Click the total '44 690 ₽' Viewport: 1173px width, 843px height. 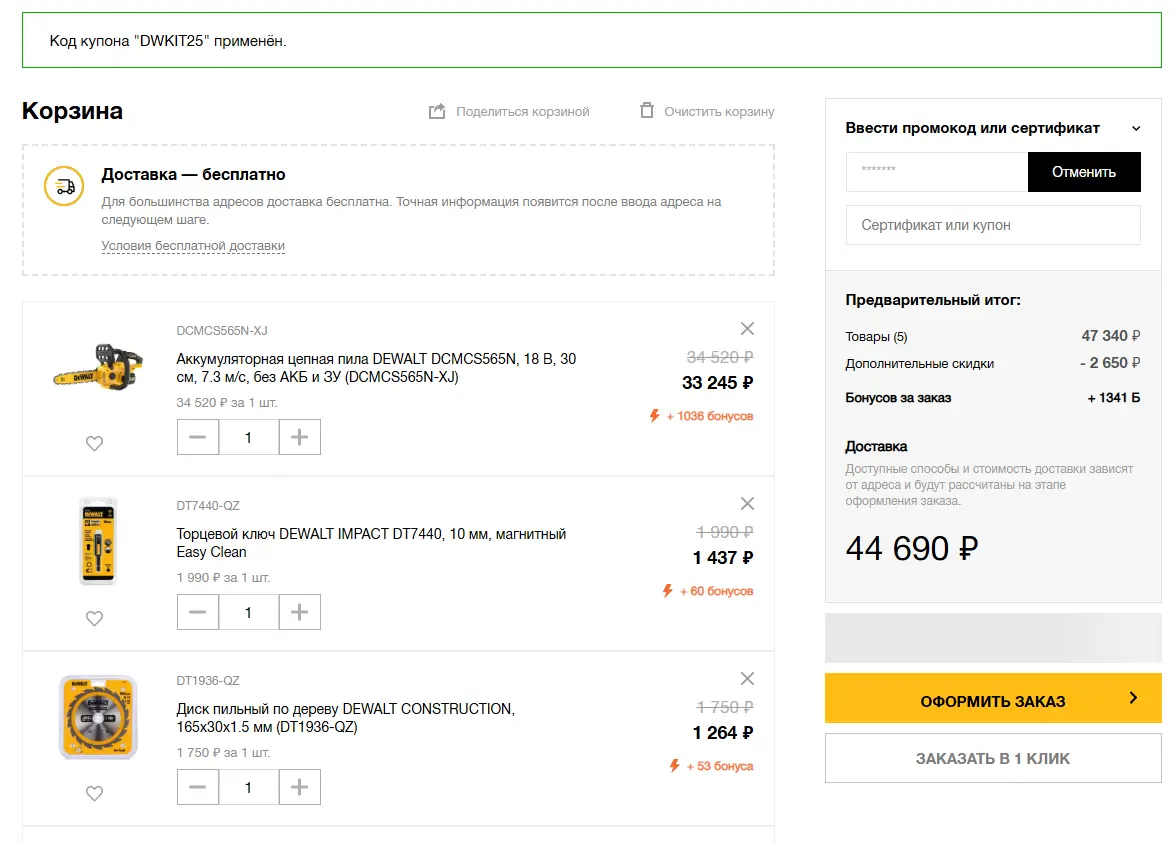pyautogui.click(x=912, y=548)
